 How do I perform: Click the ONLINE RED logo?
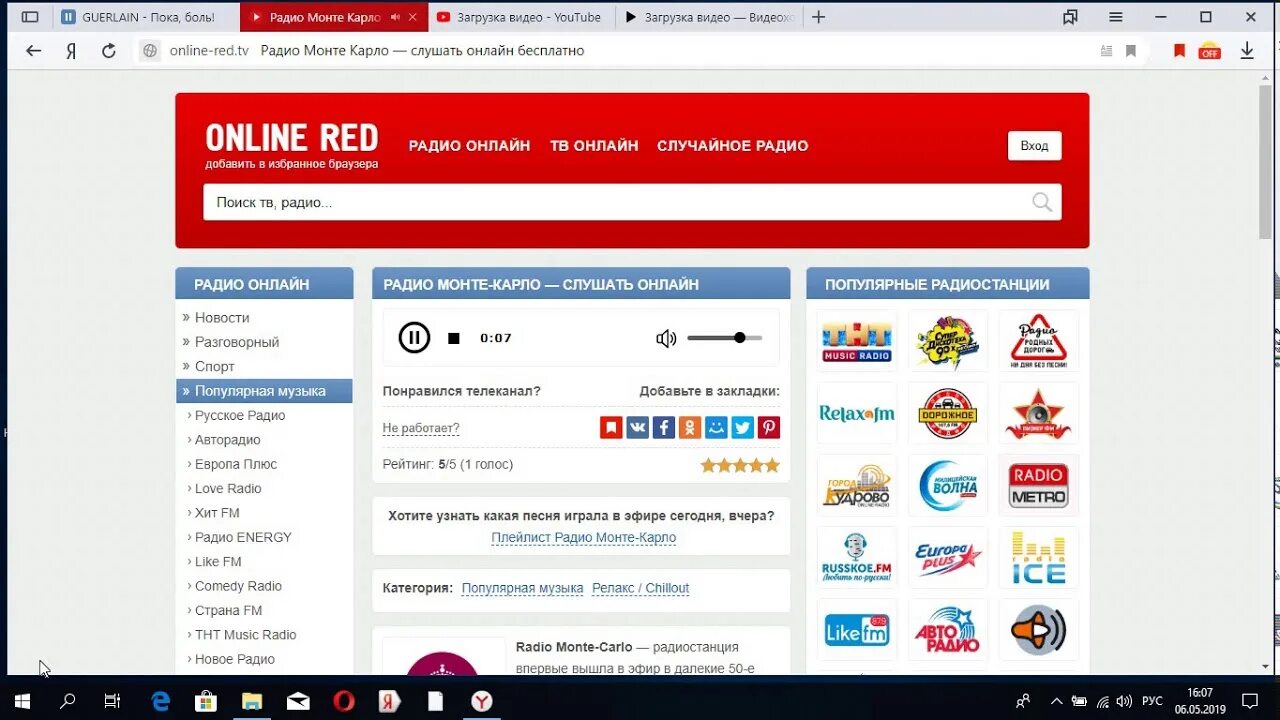pyautogui.click(x=292, y=138)
